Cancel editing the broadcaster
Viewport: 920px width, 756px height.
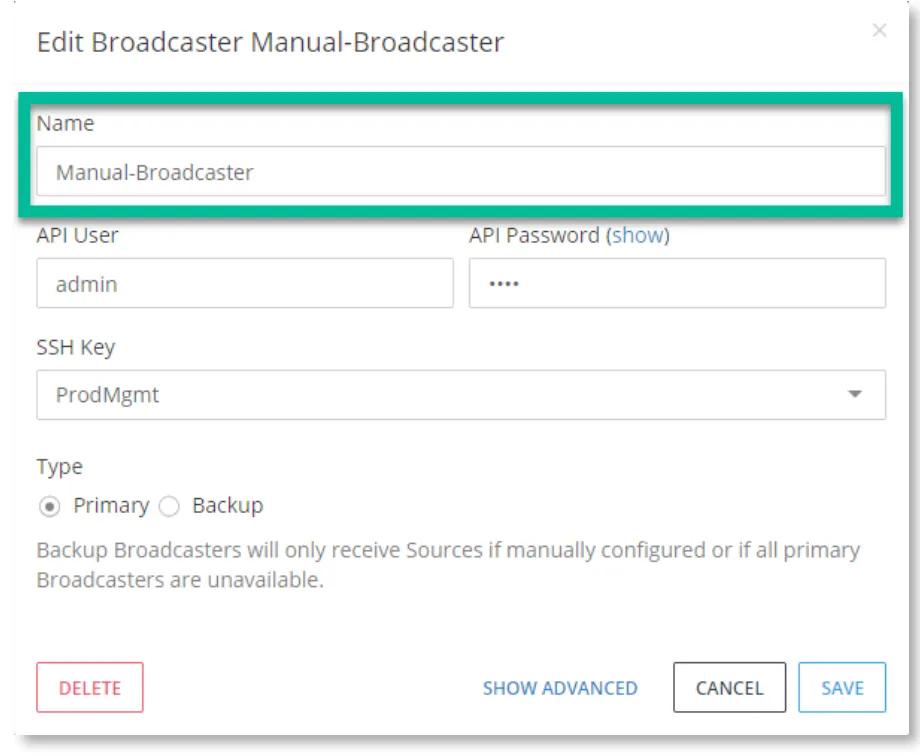point(729,687)
